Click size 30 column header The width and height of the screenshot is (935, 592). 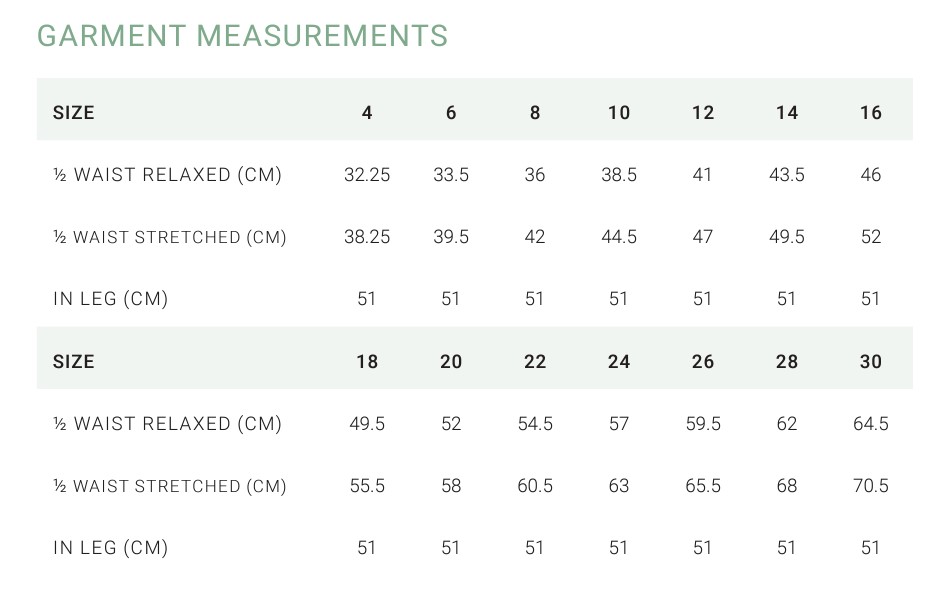871,362
